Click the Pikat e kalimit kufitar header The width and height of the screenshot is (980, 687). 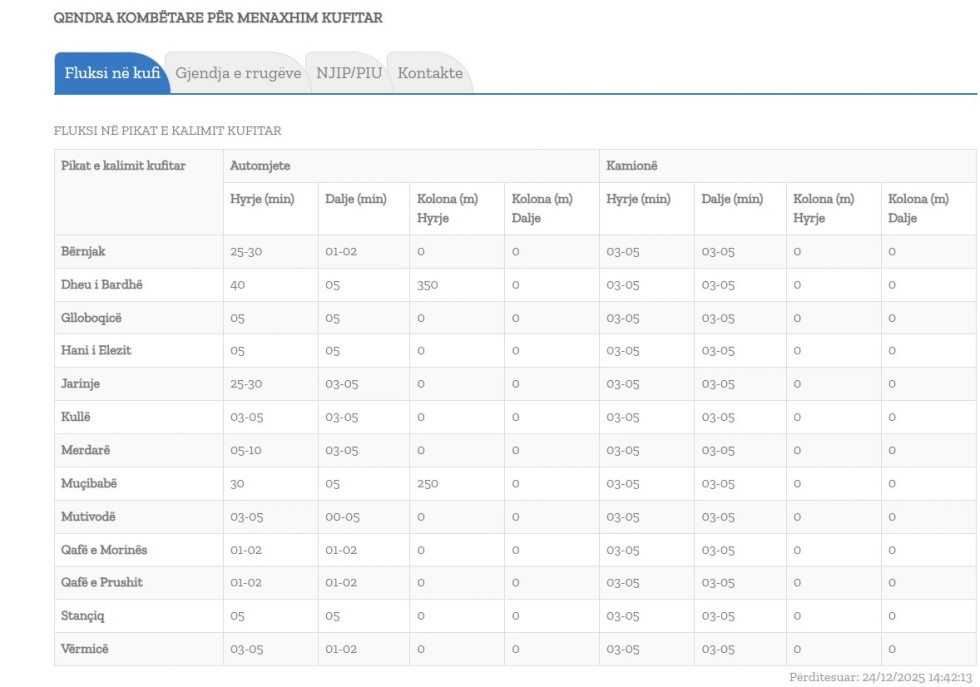point(124,164)
